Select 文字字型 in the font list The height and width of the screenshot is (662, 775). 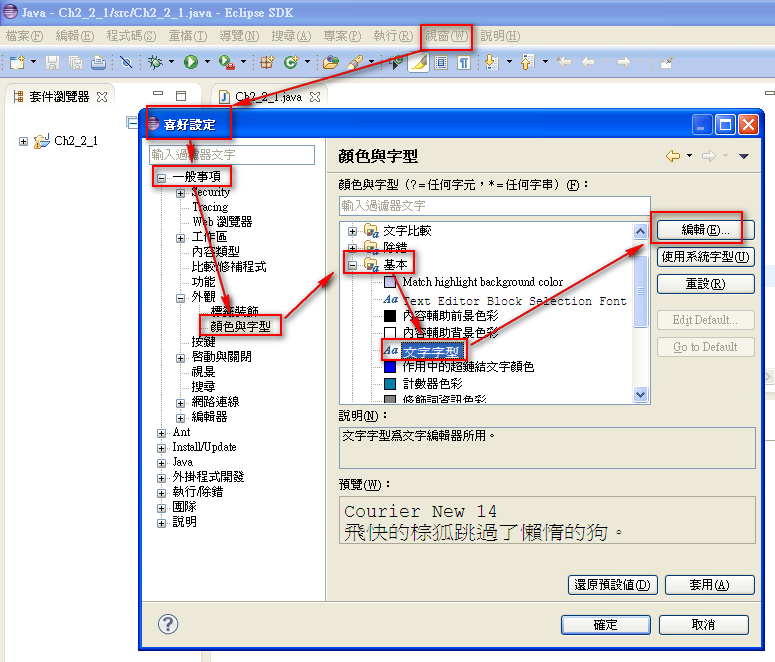point(431,352)
